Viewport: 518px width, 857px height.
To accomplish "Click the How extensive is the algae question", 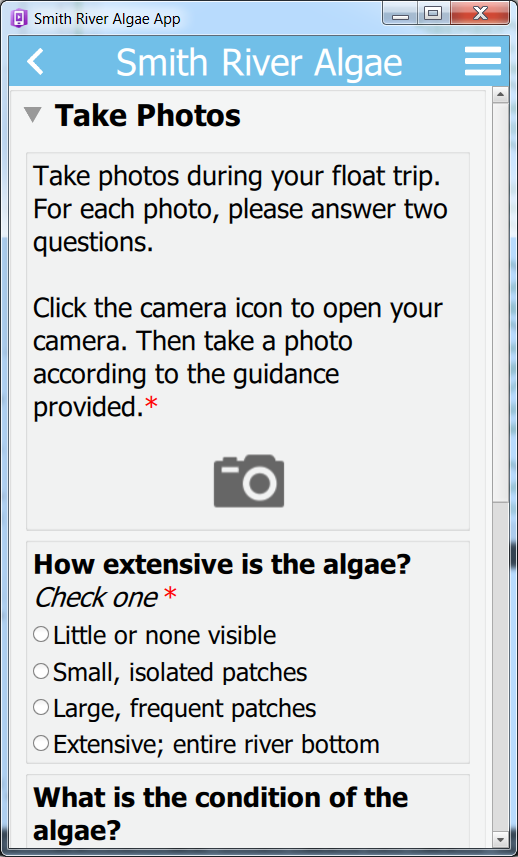I will pos(222,565).
